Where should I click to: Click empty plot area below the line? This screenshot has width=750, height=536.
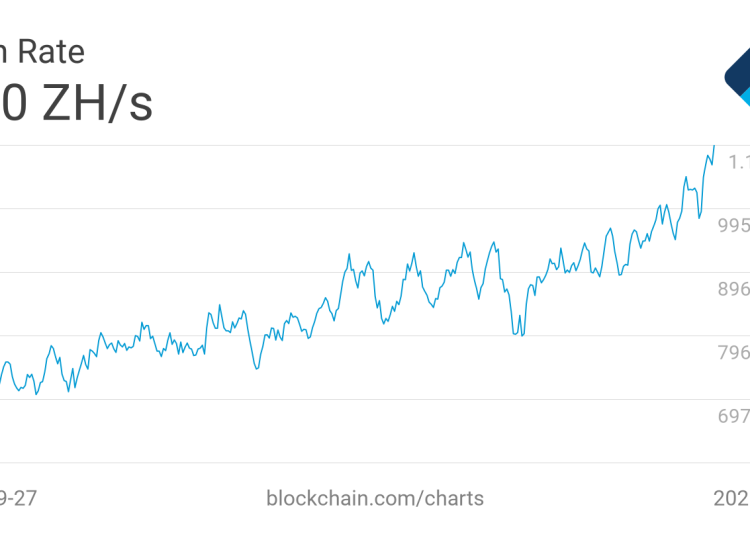tap(400, 420)
